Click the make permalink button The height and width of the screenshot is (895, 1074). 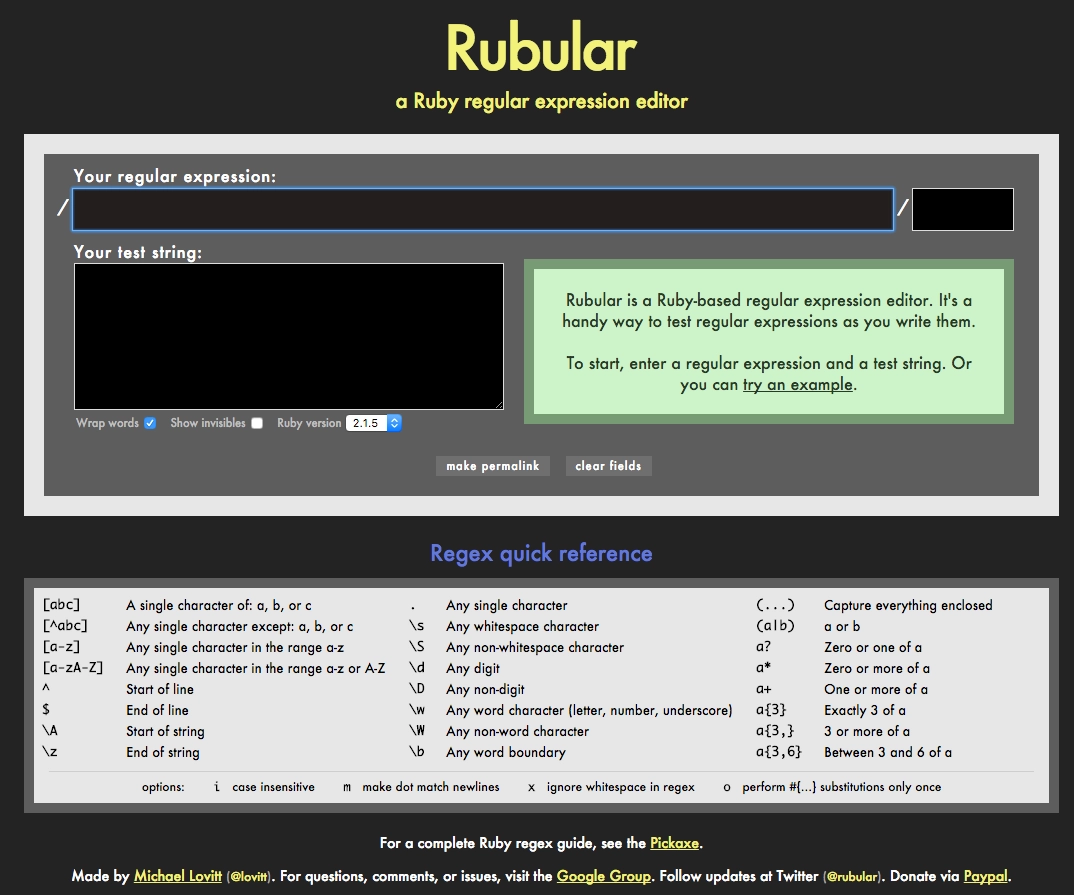point(492,466)
